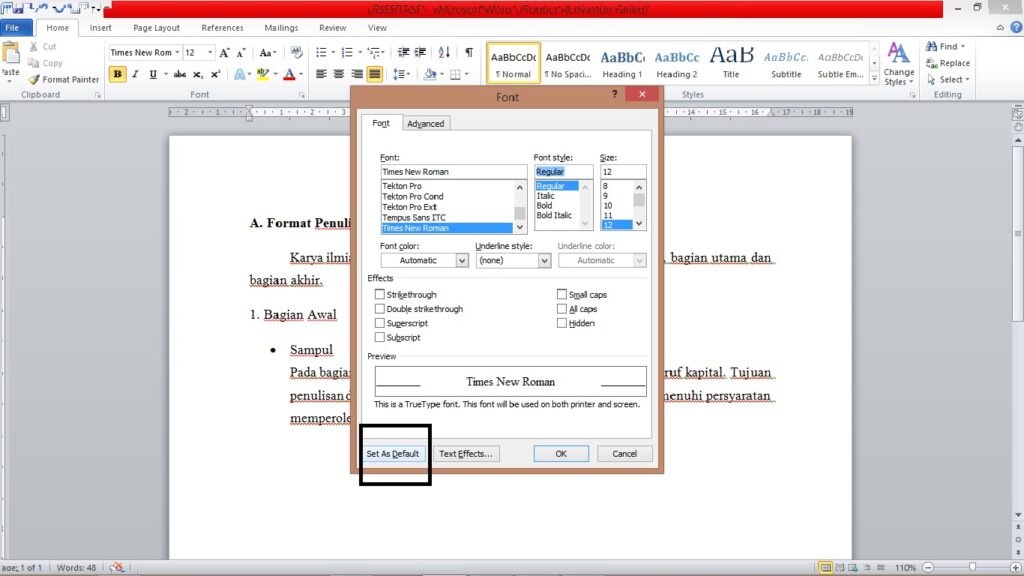This screenshot has width=1024, height=576.
Task: Click Cancel in the Font dialog
Action: click(624, 454)
